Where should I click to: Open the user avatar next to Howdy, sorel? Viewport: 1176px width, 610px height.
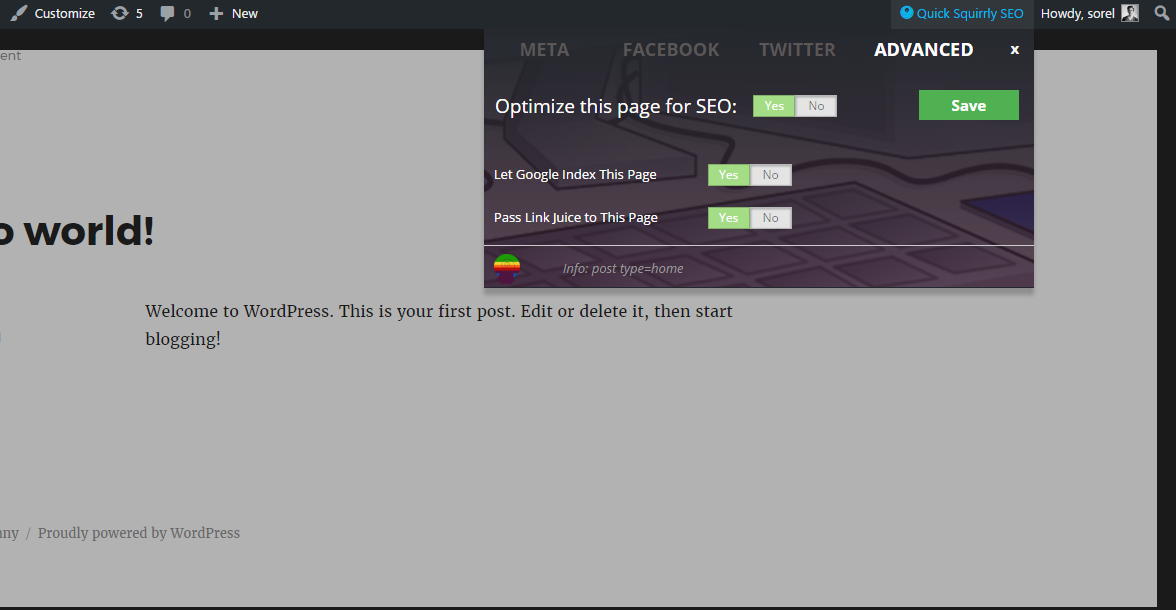(x=1130, y=13)
